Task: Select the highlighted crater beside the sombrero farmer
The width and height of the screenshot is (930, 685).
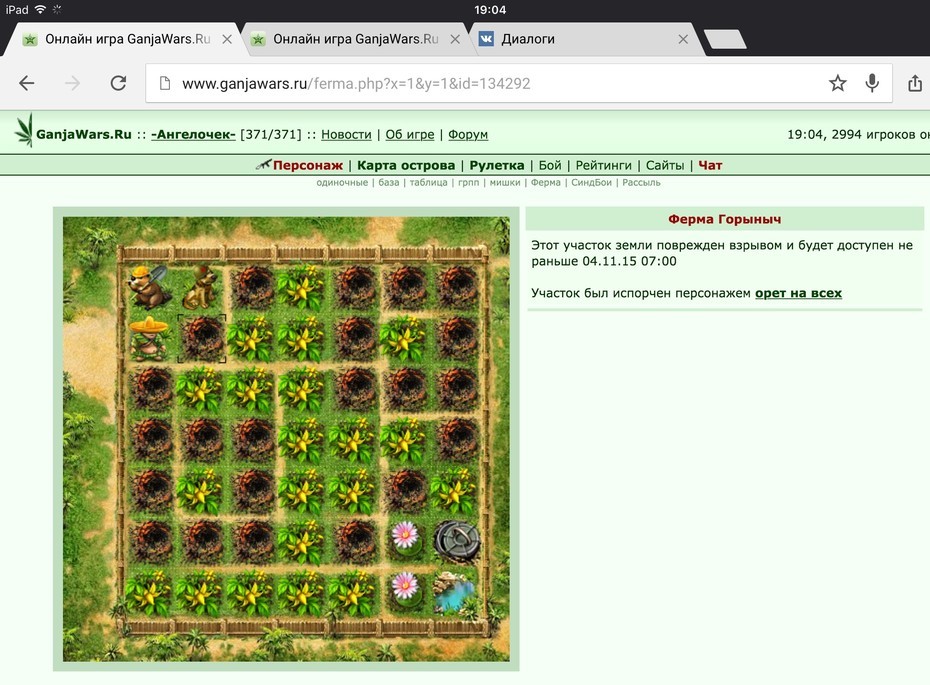Action: [202, 338]
